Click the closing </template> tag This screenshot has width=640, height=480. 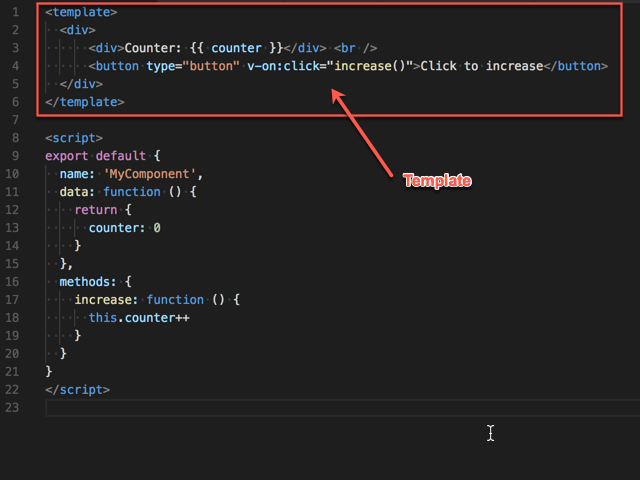tap(85, 101)
